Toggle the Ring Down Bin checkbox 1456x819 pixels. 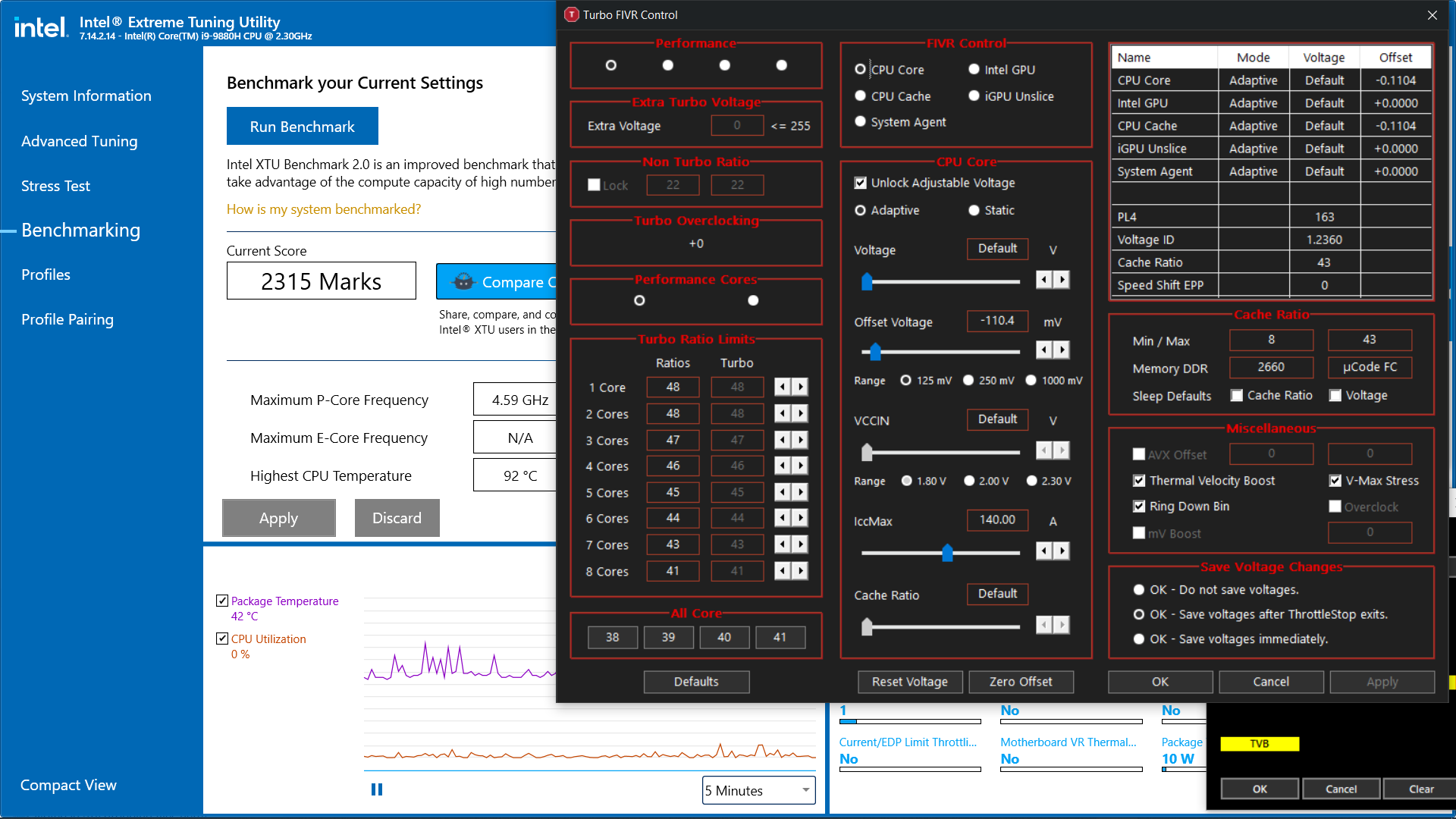pos(1138,506)
